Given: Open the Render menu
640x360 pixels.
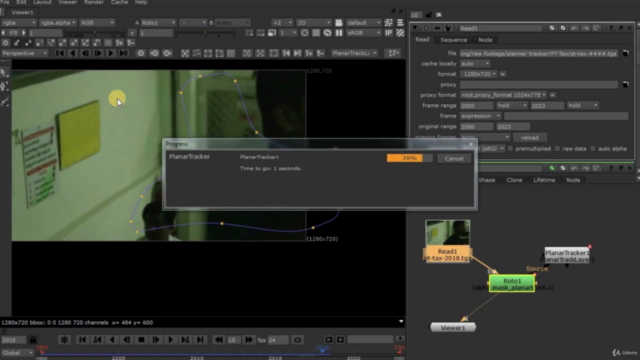Looking at the screenshot, I should pyautogui.click(x=94, y=2).
